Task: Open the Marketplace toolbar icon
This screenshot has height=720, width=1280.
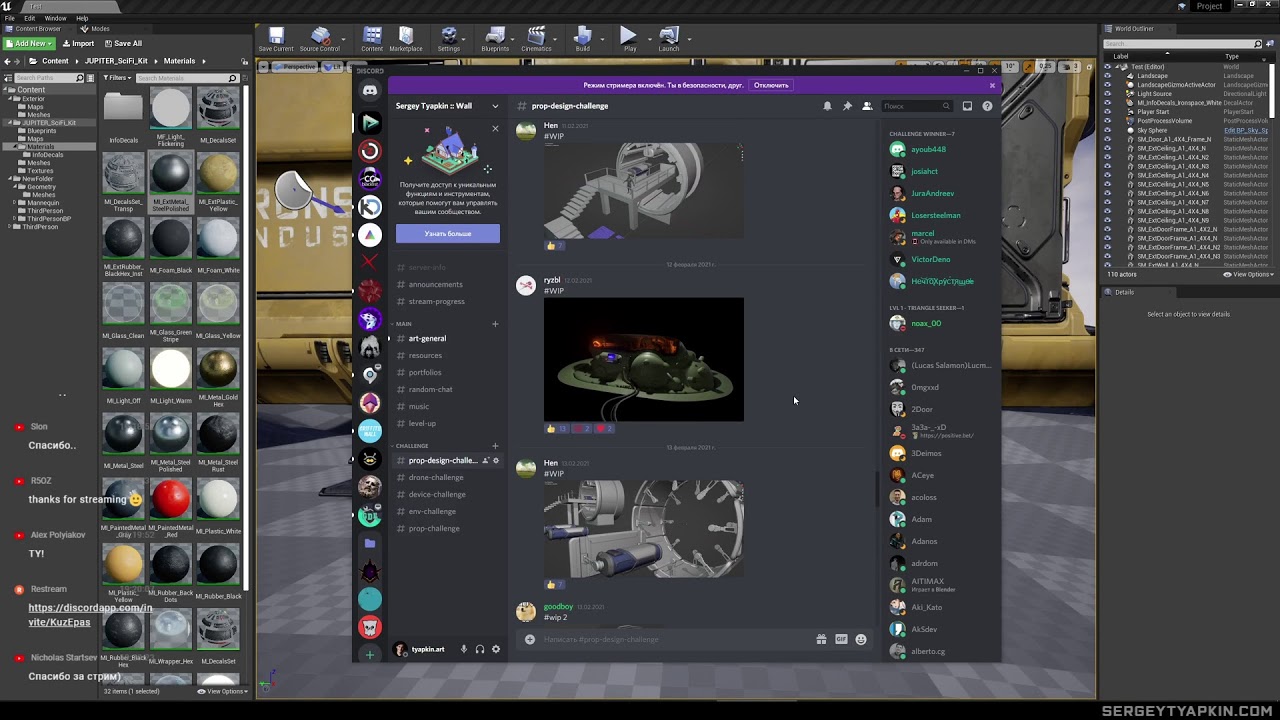Action: (x=405, y=39)
